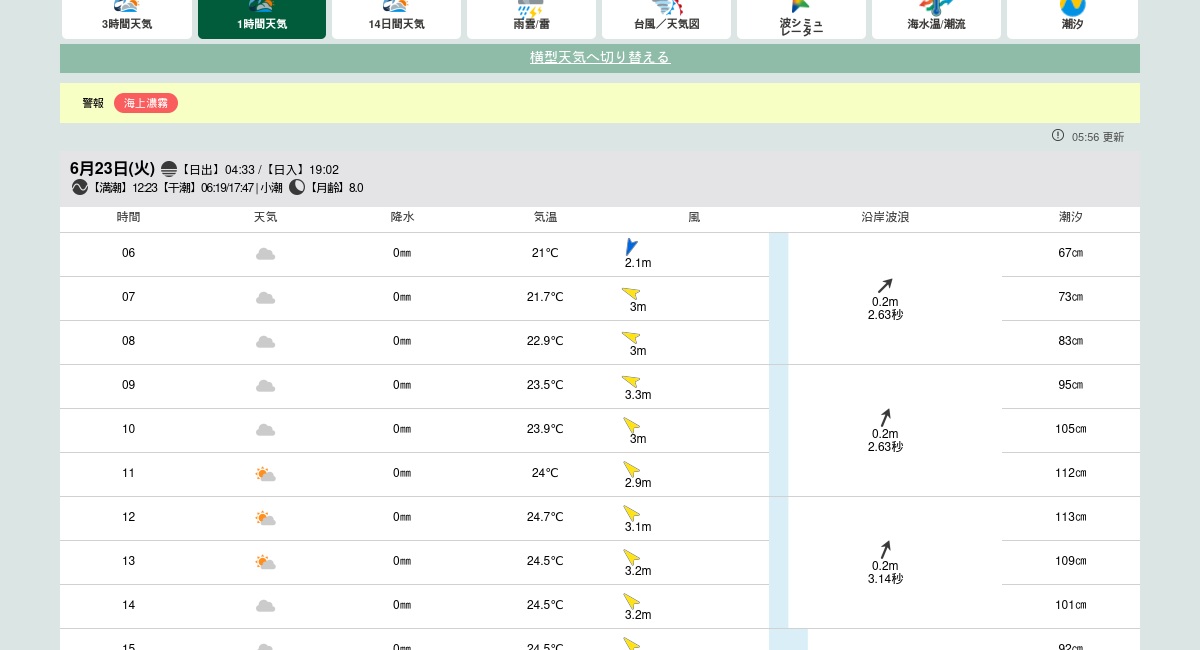
Task: Open the 波シミュレーター tab
Action: (801, 19)
